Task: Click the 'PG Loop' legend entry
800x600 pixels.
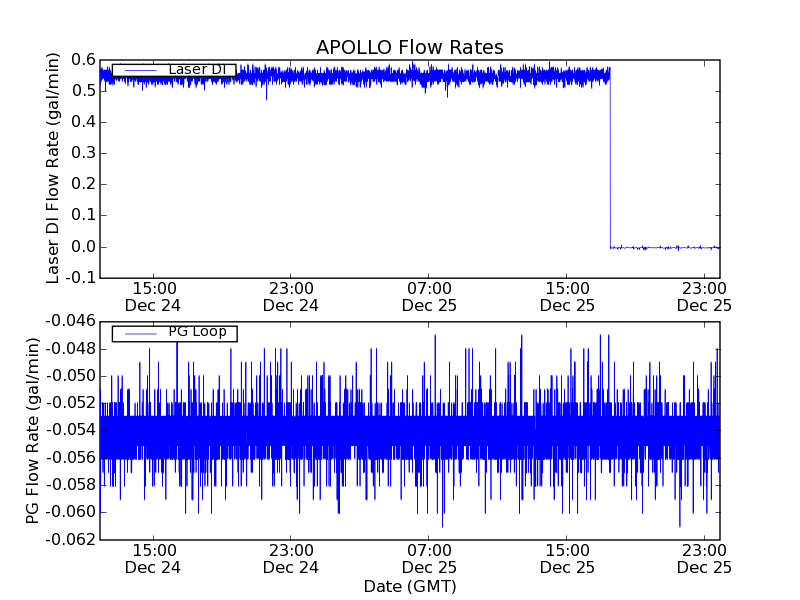Action: click(174, 333)
